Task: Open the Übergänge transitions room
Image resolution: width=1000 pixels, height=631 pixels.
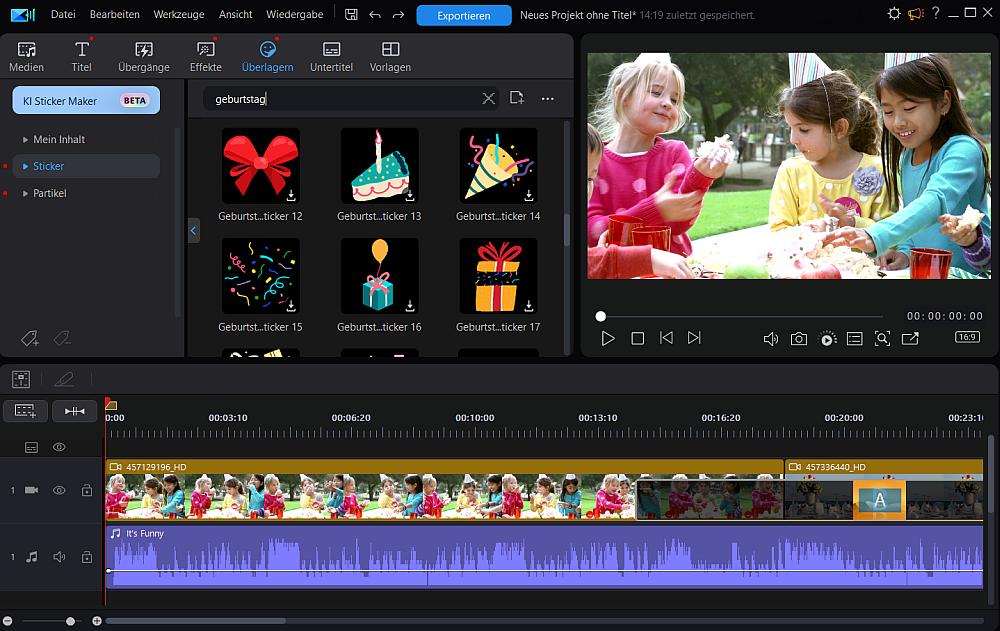Action: click(144, 56)
